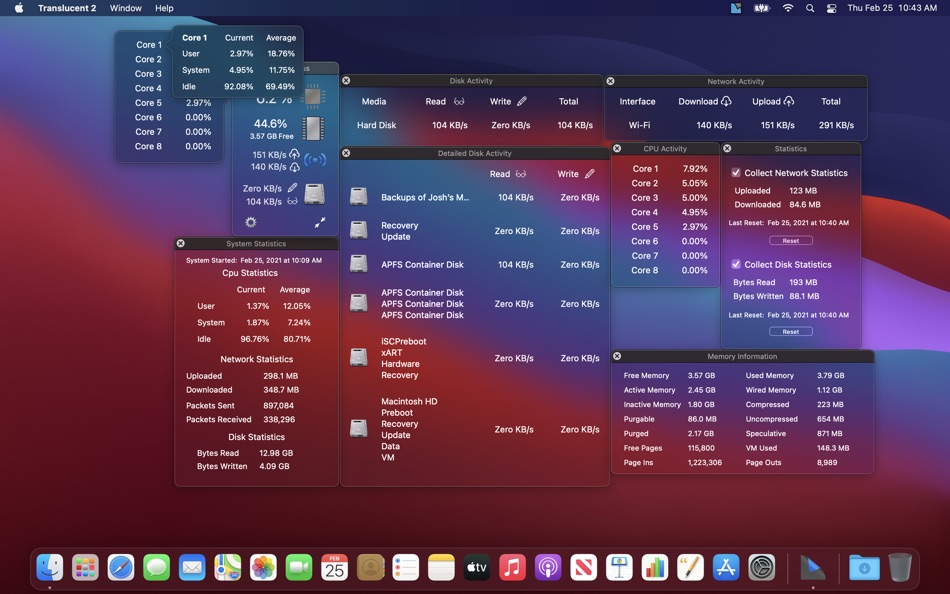The height and width of the screenshot is (594, 950).
Task: Click the 291 KB/s total in Network Activity
Action: pos(836,125)
